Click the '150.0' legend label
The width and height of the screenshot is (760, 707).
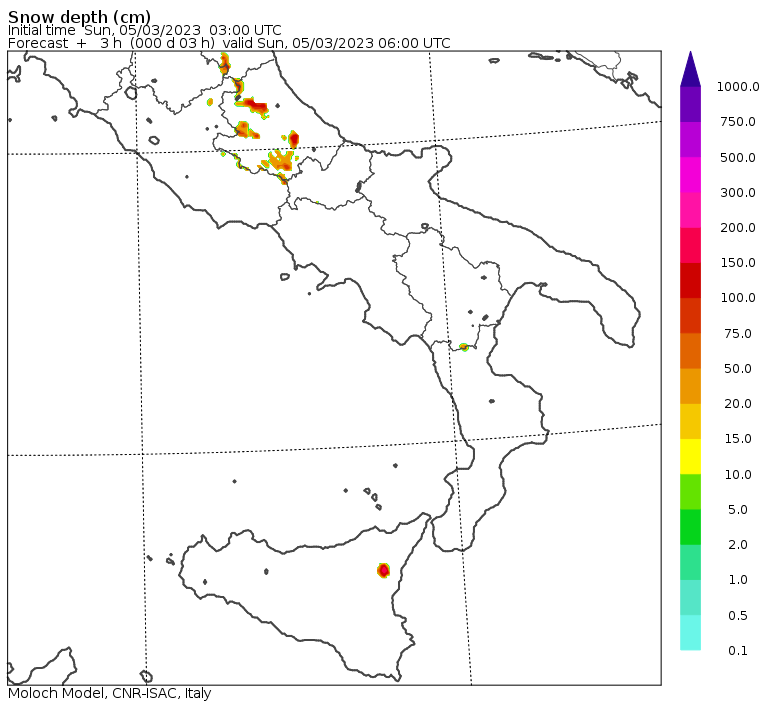(x=738, y=263)
